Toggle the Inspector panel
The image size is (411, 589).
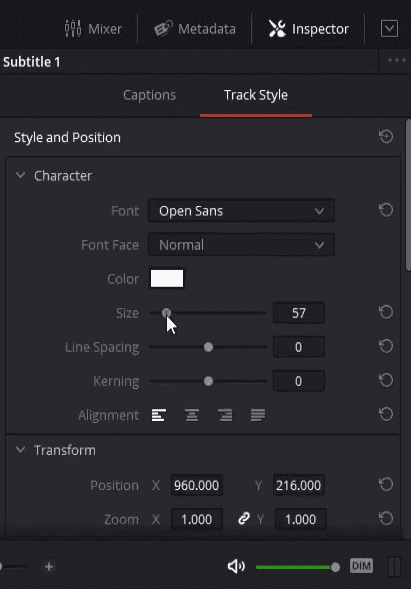(x=309, y=29)
